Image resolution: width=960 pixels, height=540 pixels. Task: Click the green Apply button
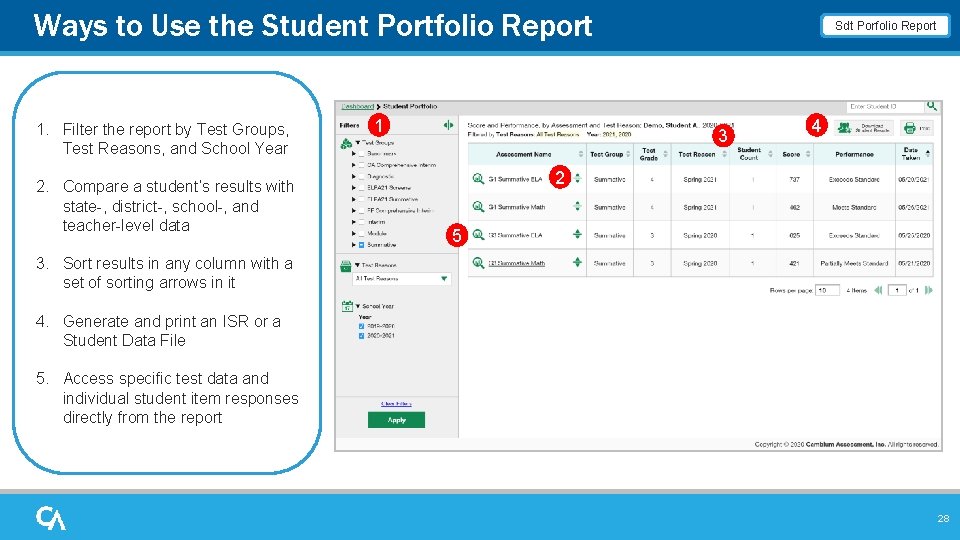coord(396,419)
